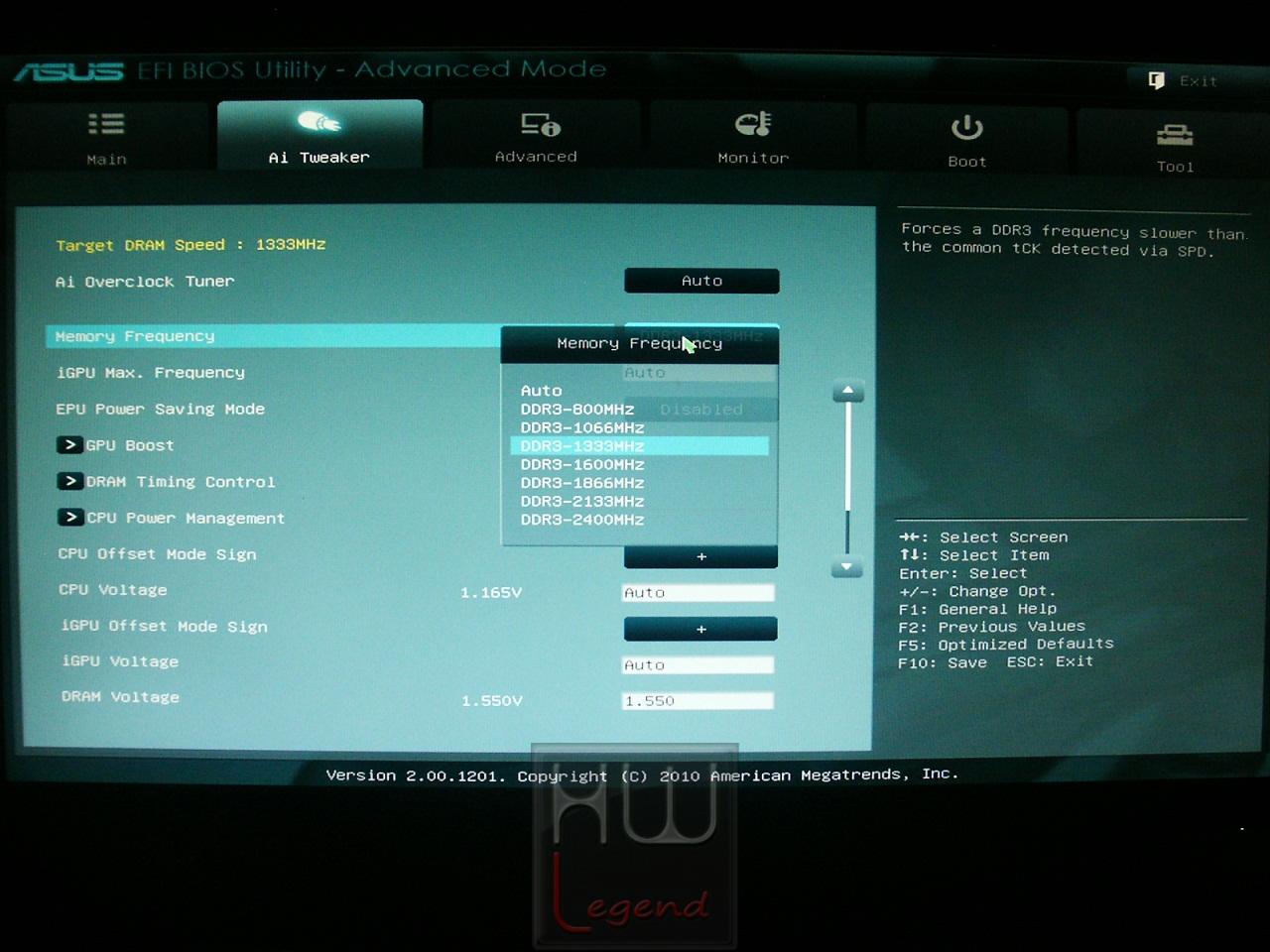Viewport: 1270px width, 952px height.
Task: Select the Memory Frequency row
Action: 273,336
